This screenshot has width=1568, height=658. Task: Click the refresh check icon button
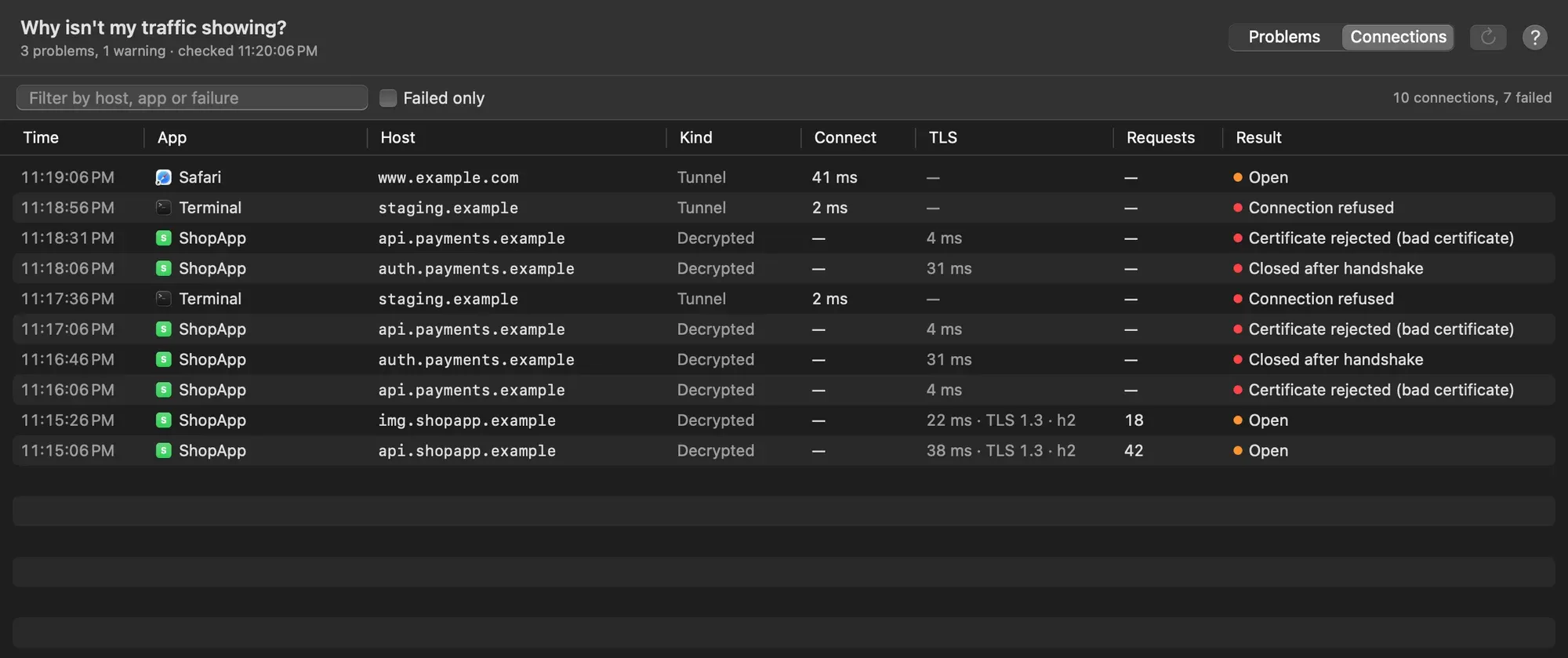click(x=1487, y=37)
